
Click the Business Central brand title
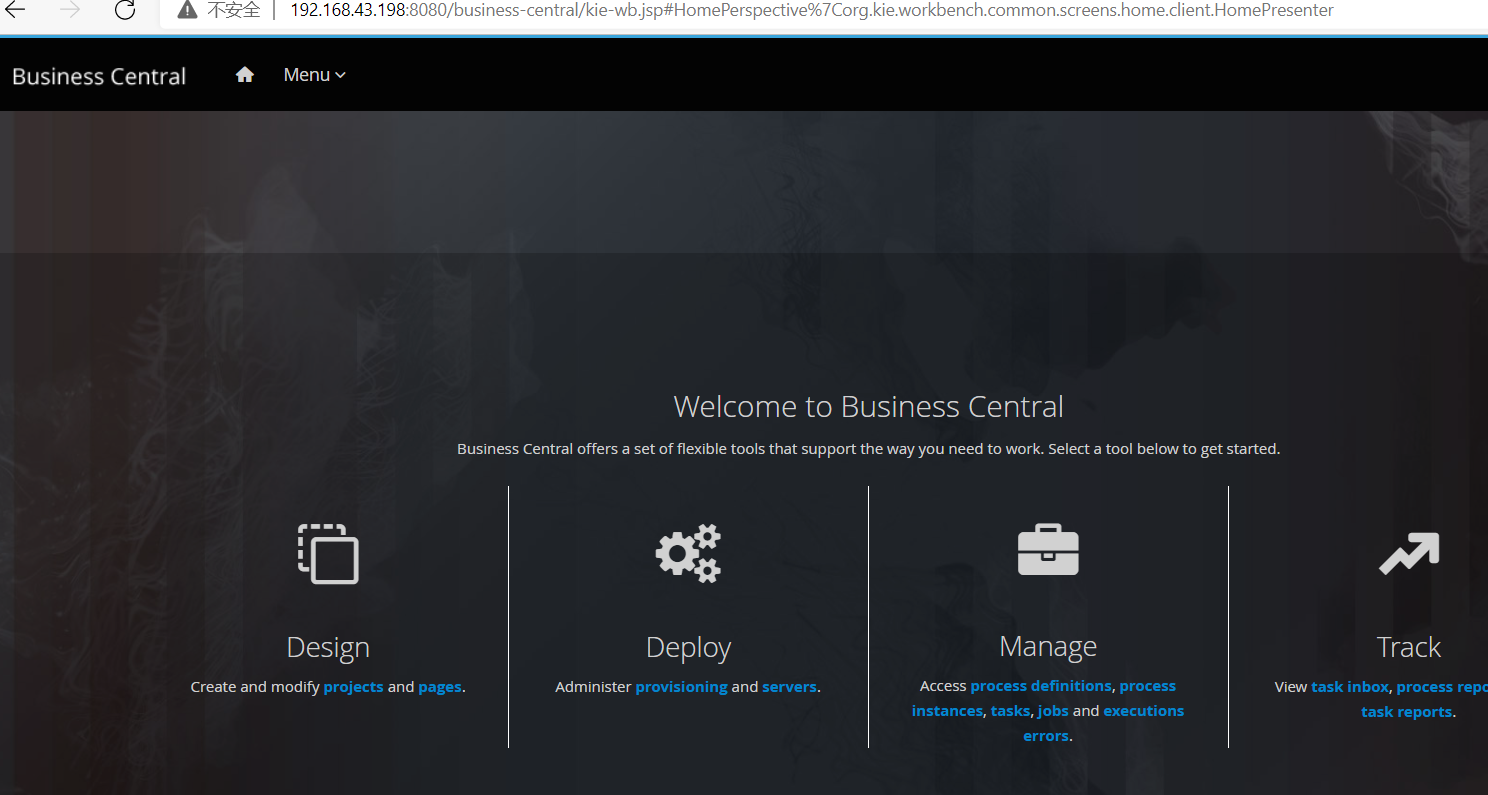(98, 75)
